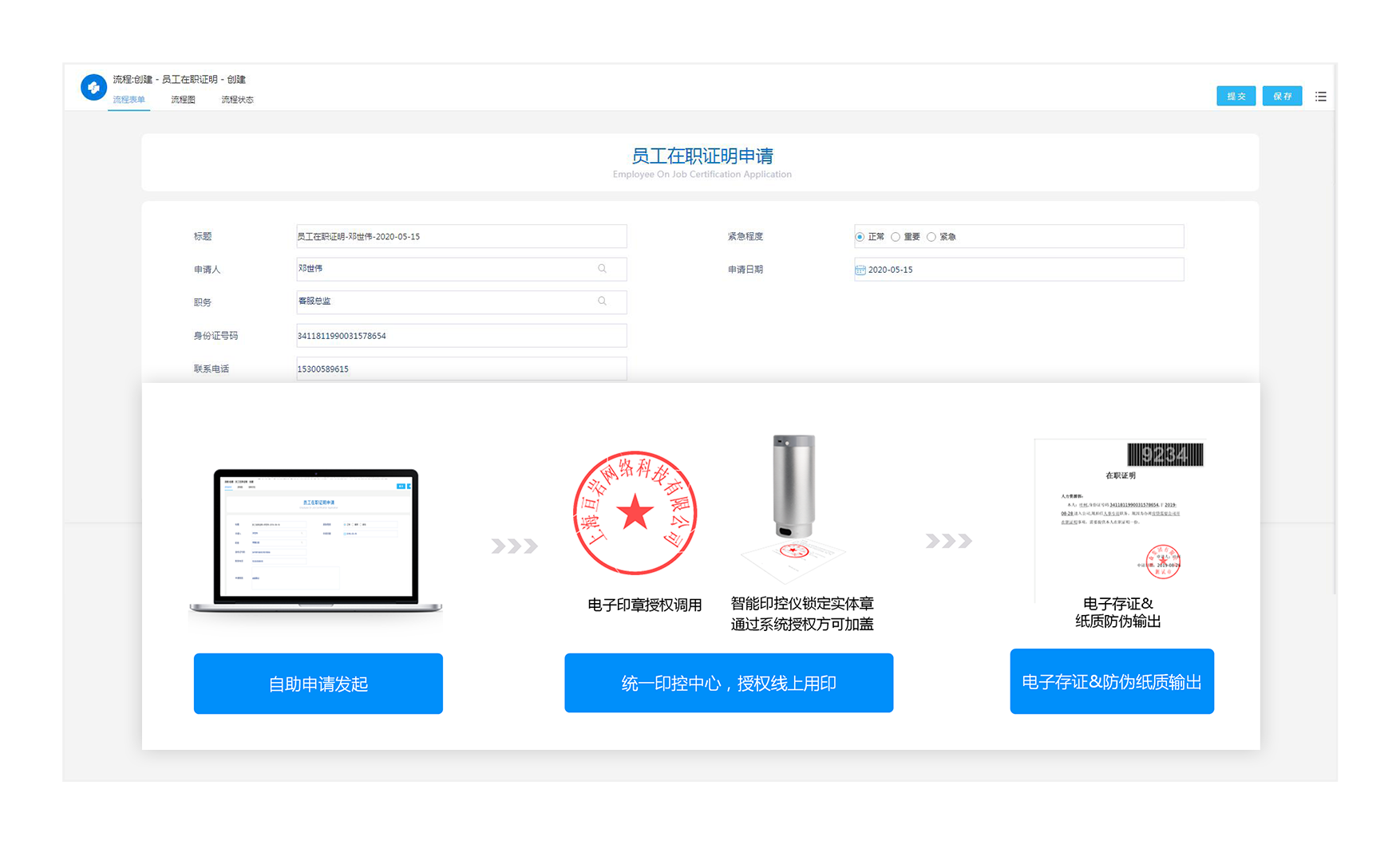
Task: Click the 提交 button
Action: [x=1236, y=96]
